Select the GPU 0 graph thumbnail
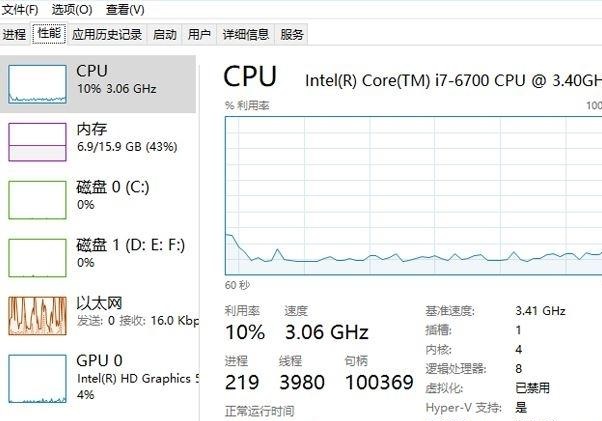The image size is (602, 421). click(37, 378)
